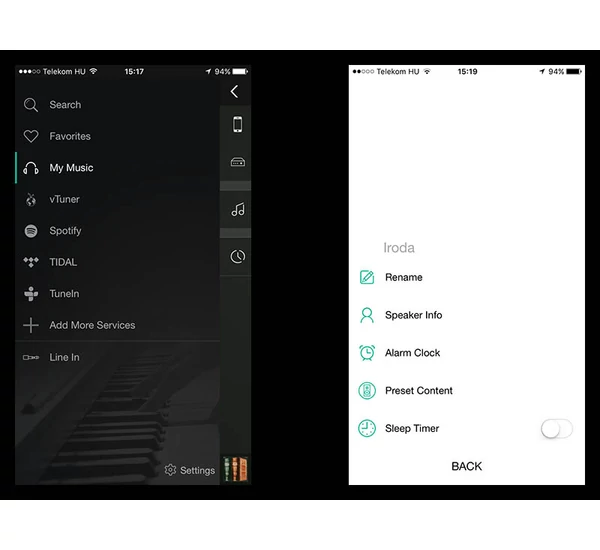The width and height of the screenshot is (600, 550).
Task: Open the vTuner service
Action: coord(64,199)
